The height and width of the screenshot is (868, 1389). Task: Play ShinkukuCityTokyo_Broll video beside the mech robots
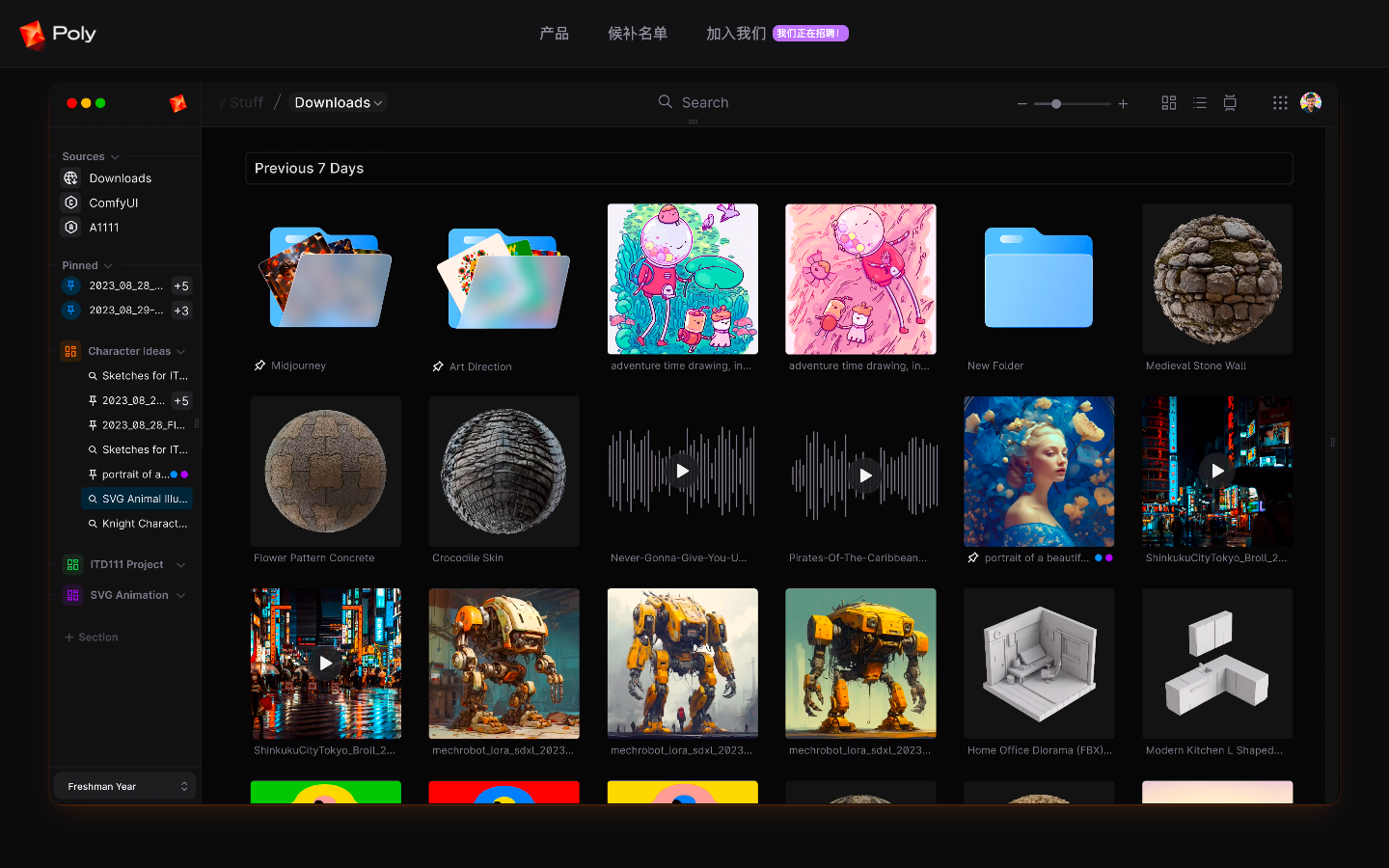[326, 664]
